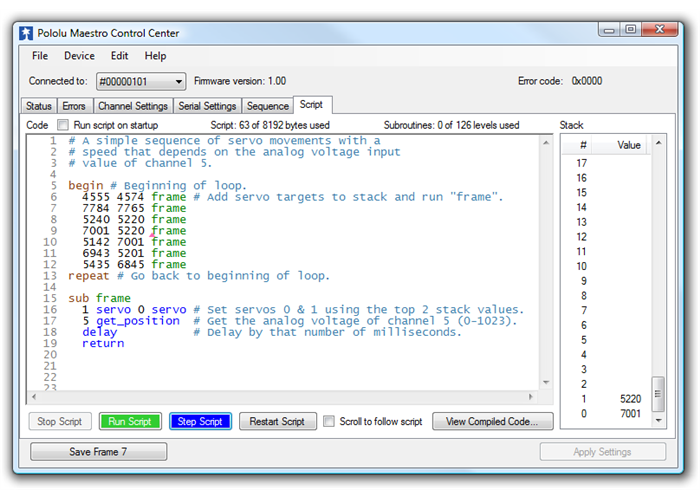Open the Connected to device dropdown
This screenshot has height=500, width=700.
pyautogui.click(x=141, y=81)
